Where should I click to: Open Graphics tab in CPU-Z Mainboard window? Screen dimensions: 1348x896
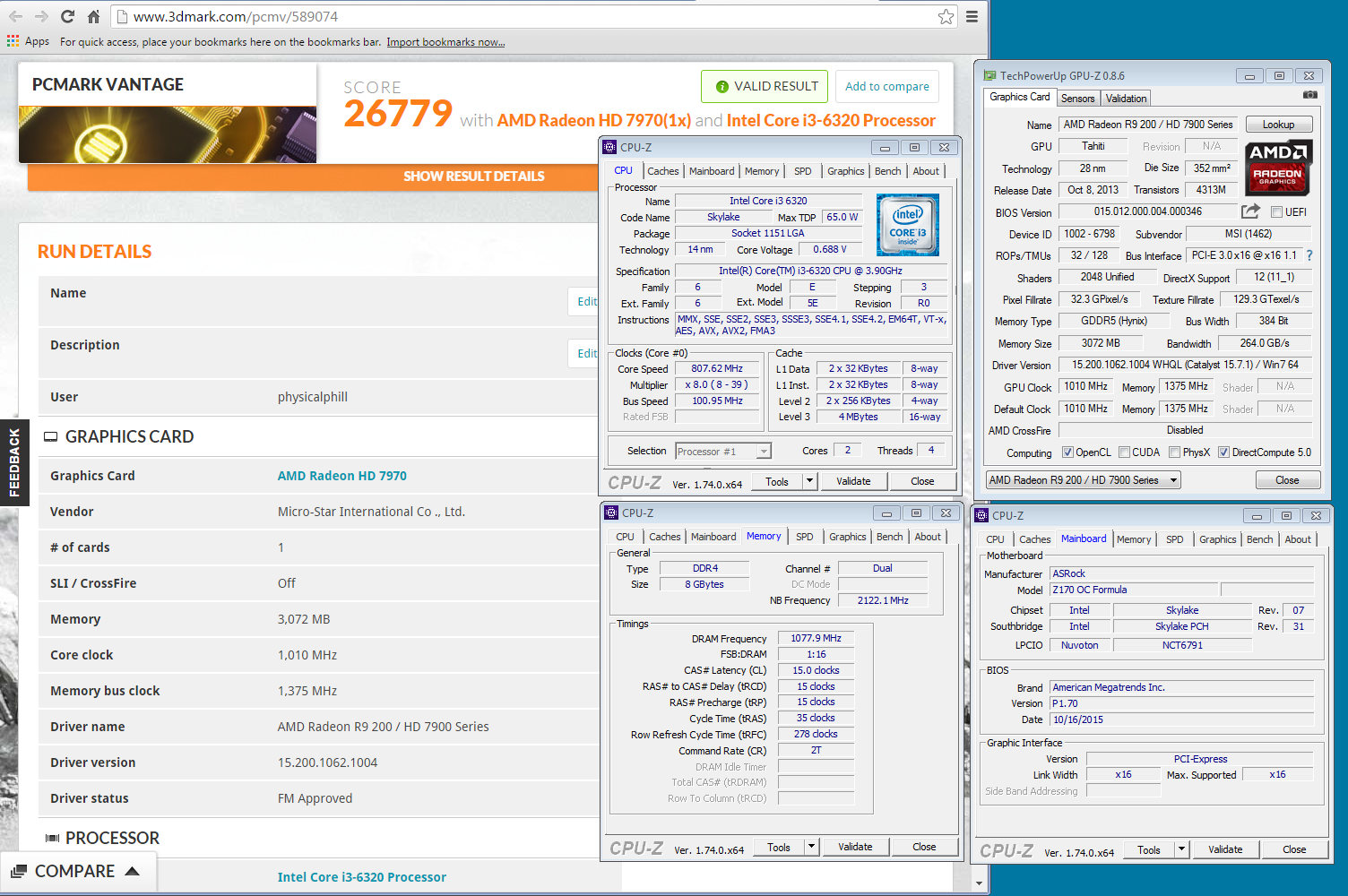tap(1217, 539)
